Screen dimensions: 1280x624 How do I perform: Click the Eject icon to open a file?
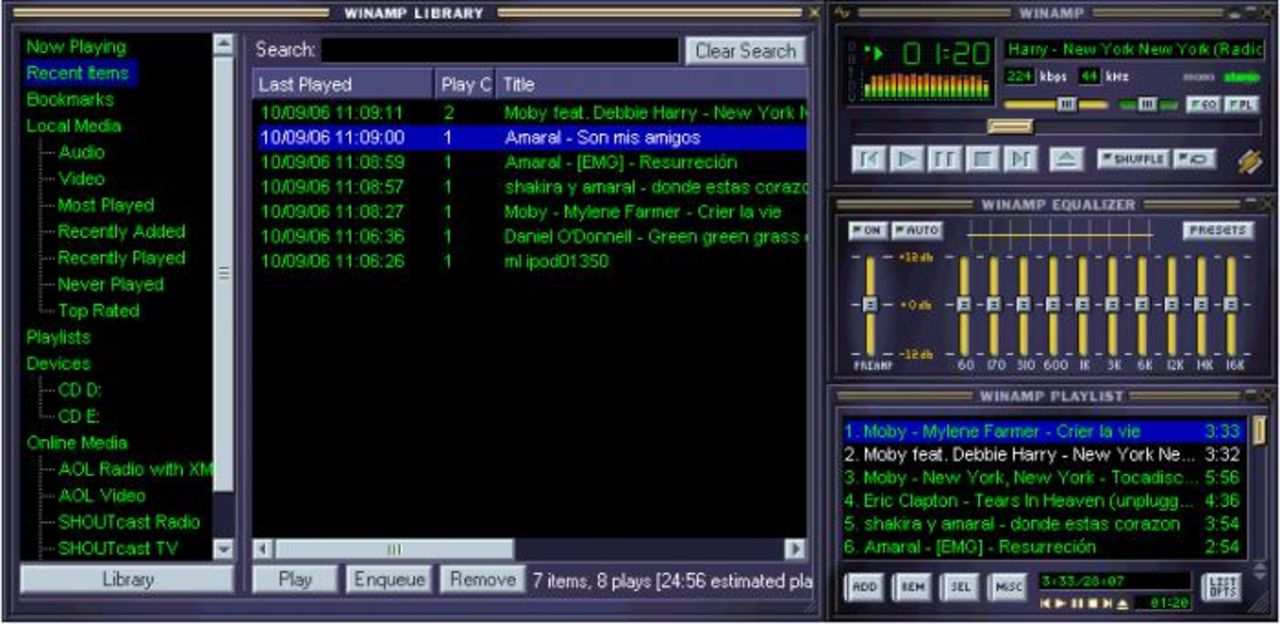[x=1067, y=157]
